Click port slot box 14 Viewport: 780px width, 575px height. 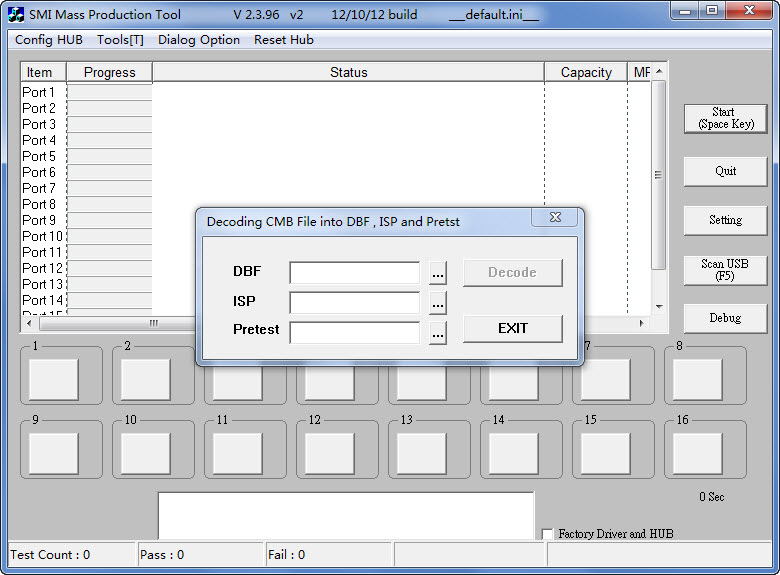[513, 453]
